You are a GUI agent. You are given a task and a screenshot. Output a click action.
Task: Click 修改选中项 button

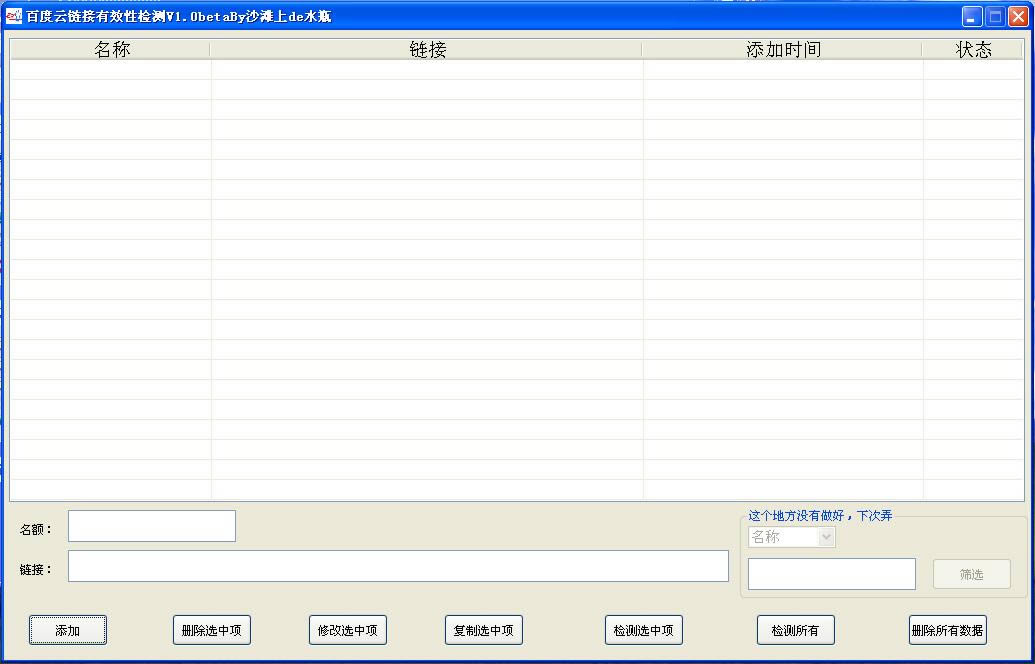[x=347, y=630]
